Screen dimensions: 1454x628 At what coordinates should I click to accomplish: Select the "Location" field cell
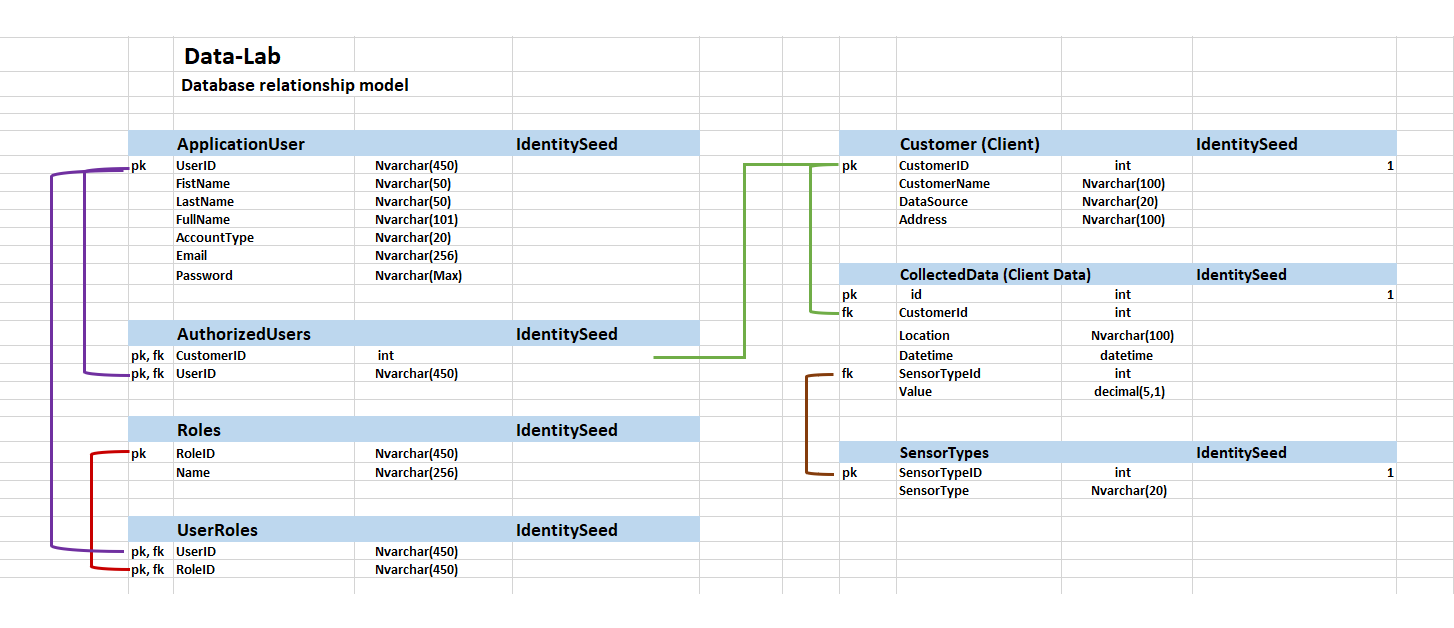(x=925, y=336)
